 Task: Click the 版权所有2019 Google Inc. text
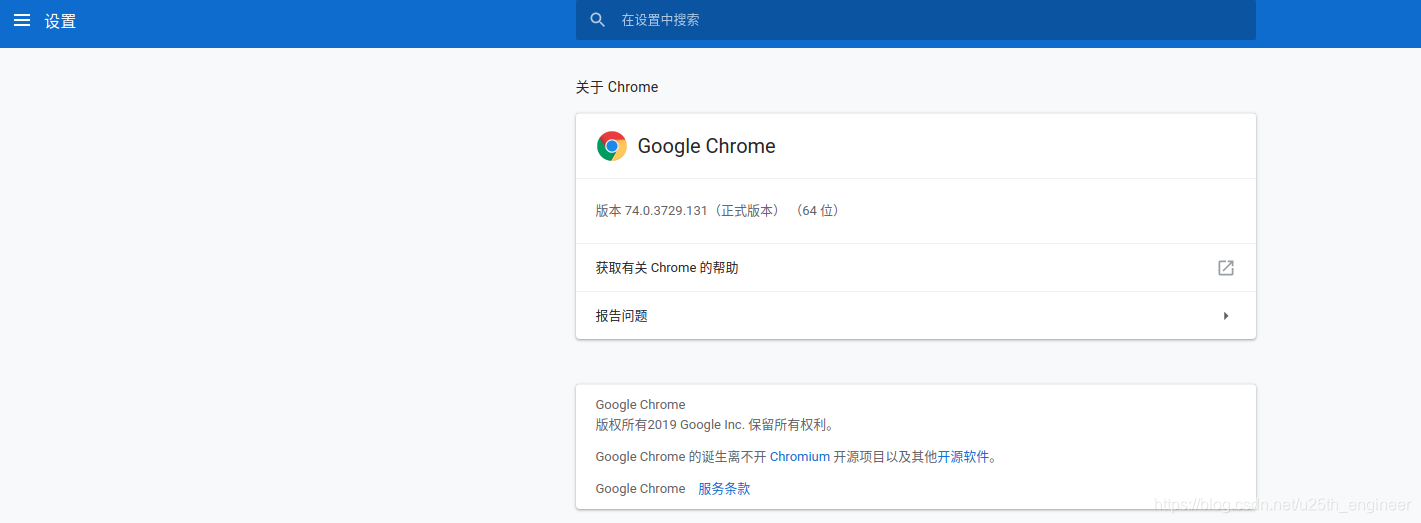(715, 425)
